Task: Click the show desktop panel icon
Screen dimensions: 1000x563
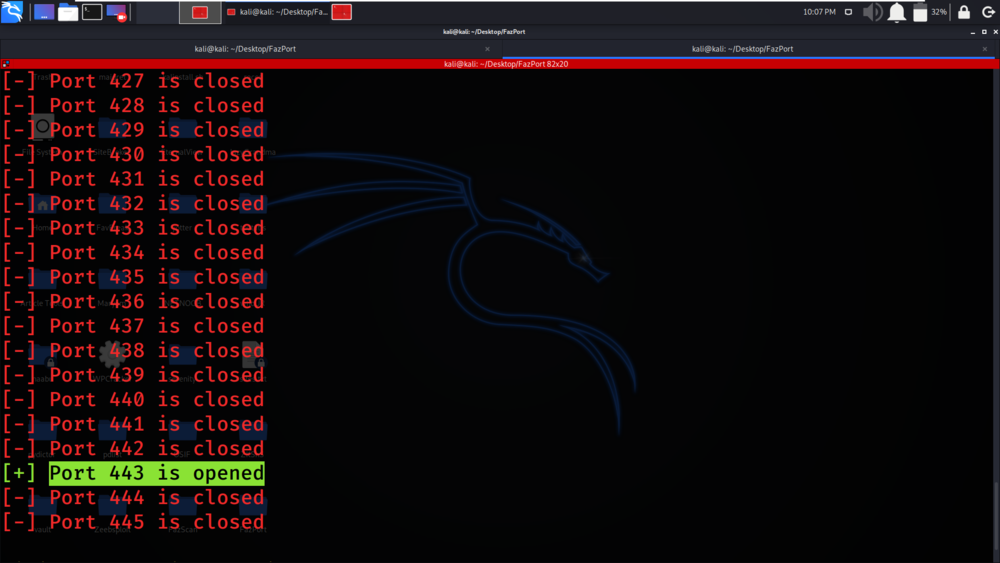Action: coord(44,12)
